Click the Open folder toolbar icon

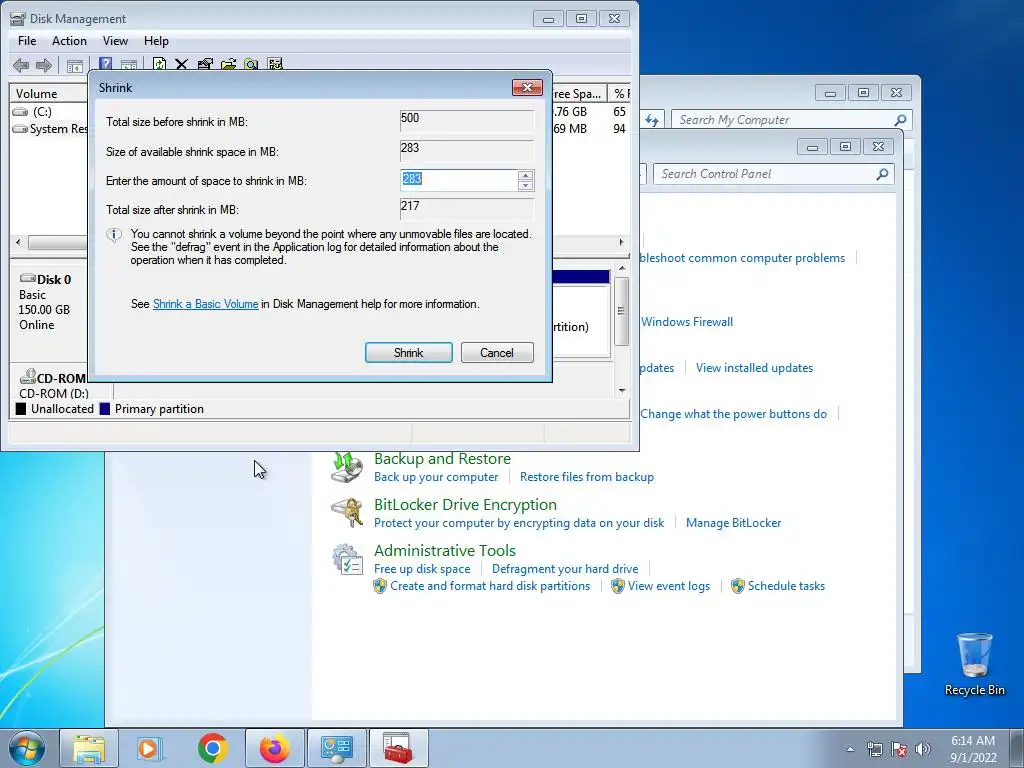(229, 64)
